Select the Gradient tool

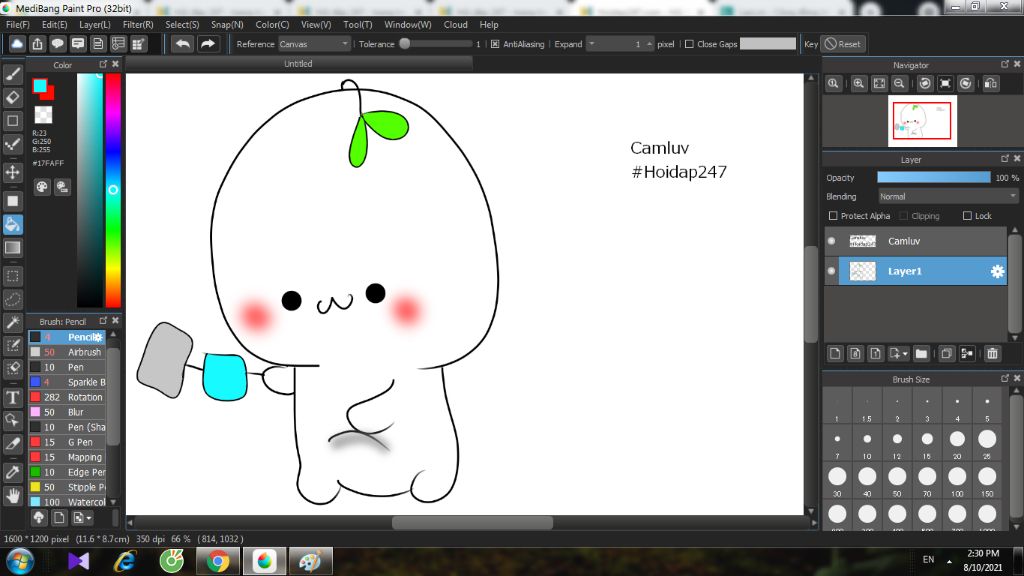coord(12,248)
